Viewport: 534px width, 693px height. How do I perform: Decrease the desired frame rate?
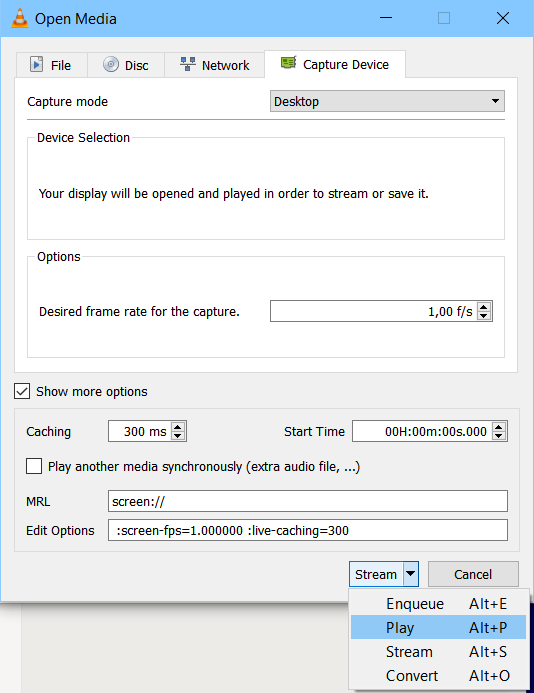pyautogui.click(x=484, y=316)
